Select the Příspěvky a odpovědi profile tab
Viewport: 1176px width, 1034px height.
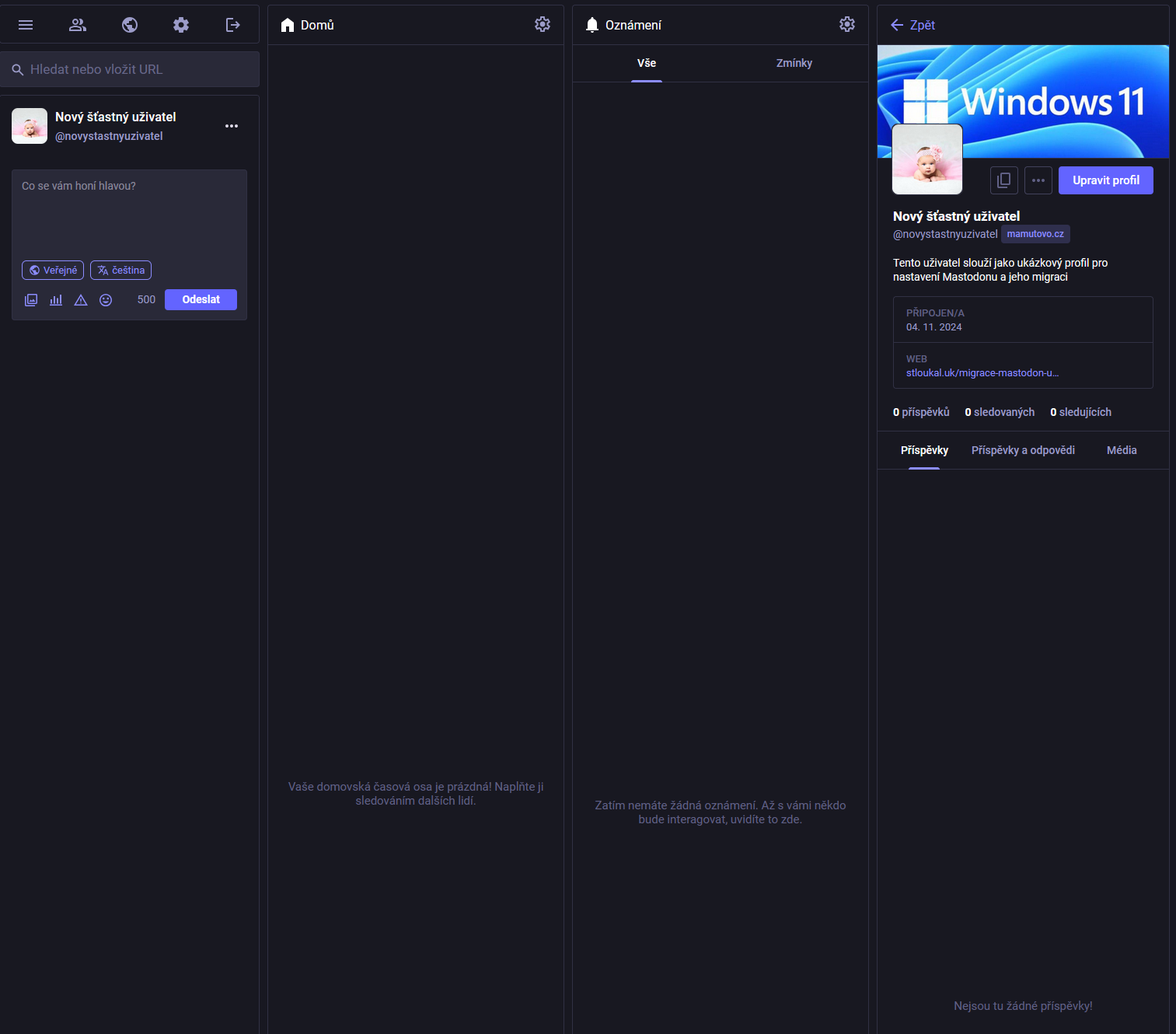point(1023,451)
